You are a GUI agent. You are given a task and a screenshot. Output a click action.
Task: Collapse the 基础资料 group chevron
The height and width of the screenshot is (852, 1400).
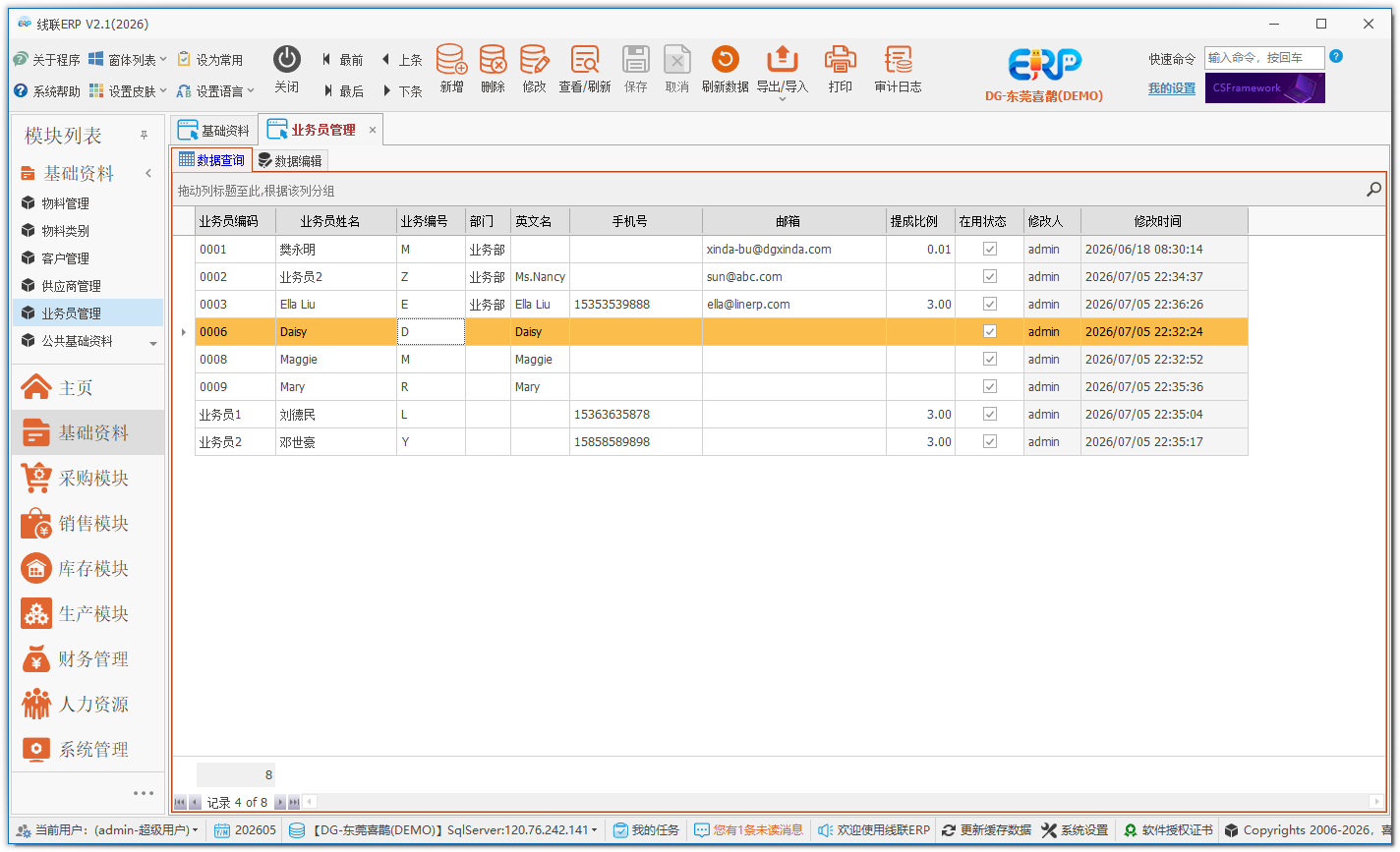pos(149,173)
